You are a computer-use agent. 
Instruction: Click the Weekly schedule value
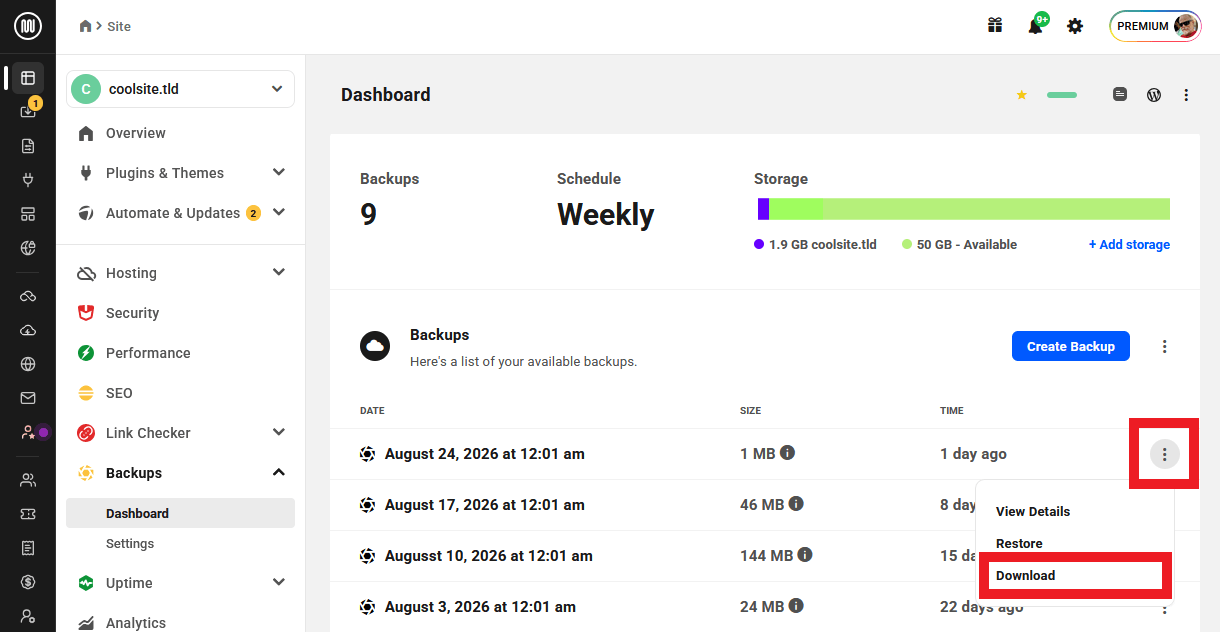[605, 215]
